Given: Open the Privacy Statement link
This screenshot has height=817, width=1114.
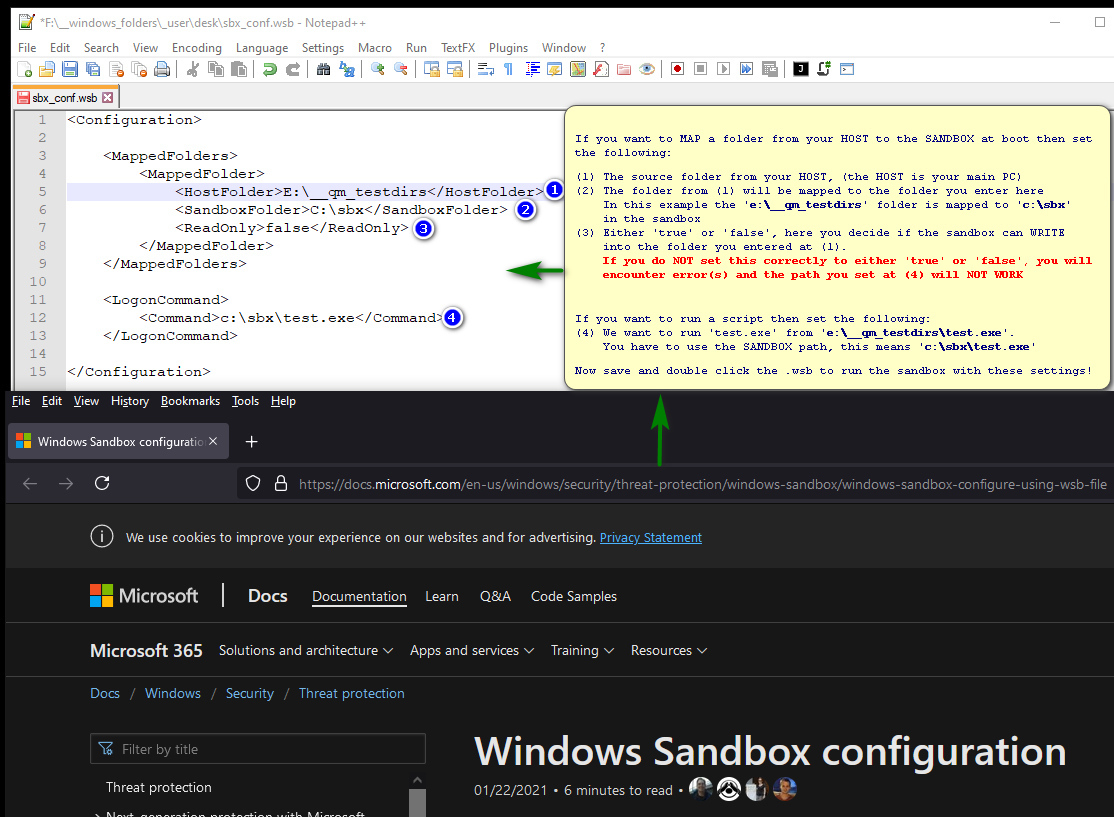Looking at the screenshot, I should coord(650,537).
